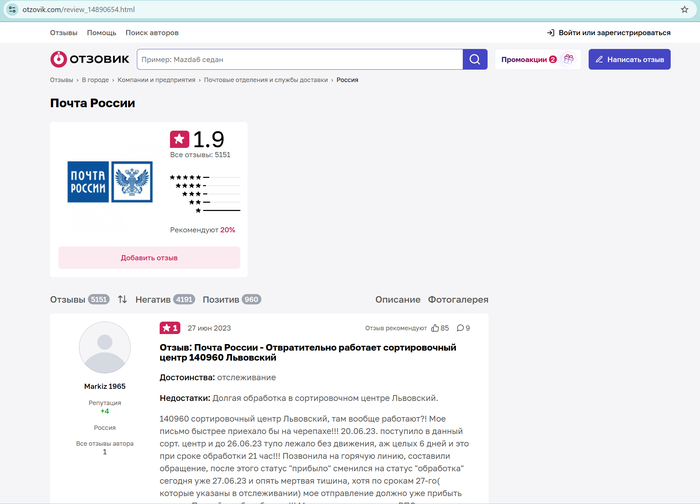Screen dimensions: 700x504
Task: Go to Почтовые отделения и службы доставки breadcrumb
Action: coord(266,80)
